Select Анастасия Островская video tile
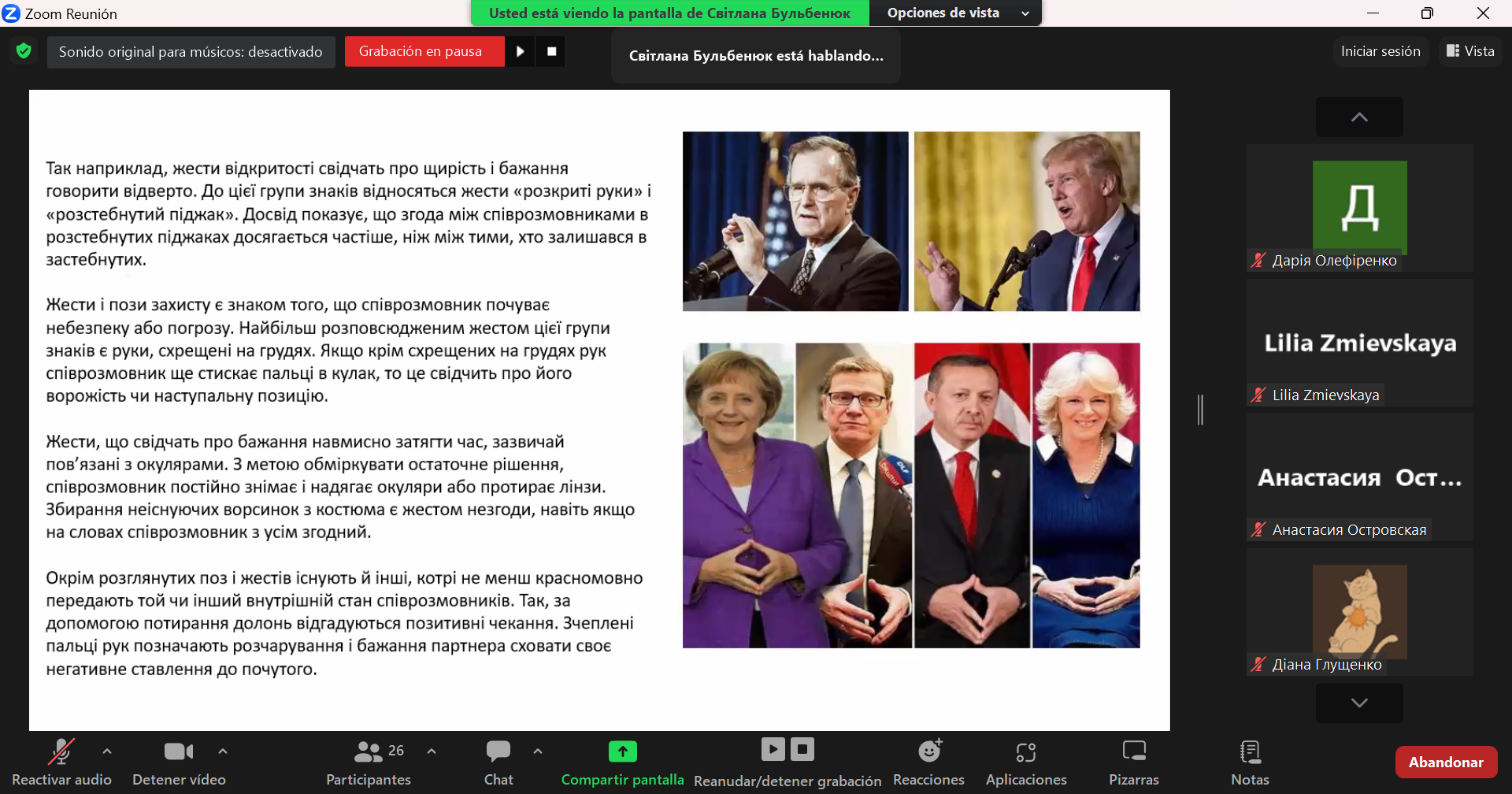The width and height of the screenshot is (1512, 794). click(1359, 477)
